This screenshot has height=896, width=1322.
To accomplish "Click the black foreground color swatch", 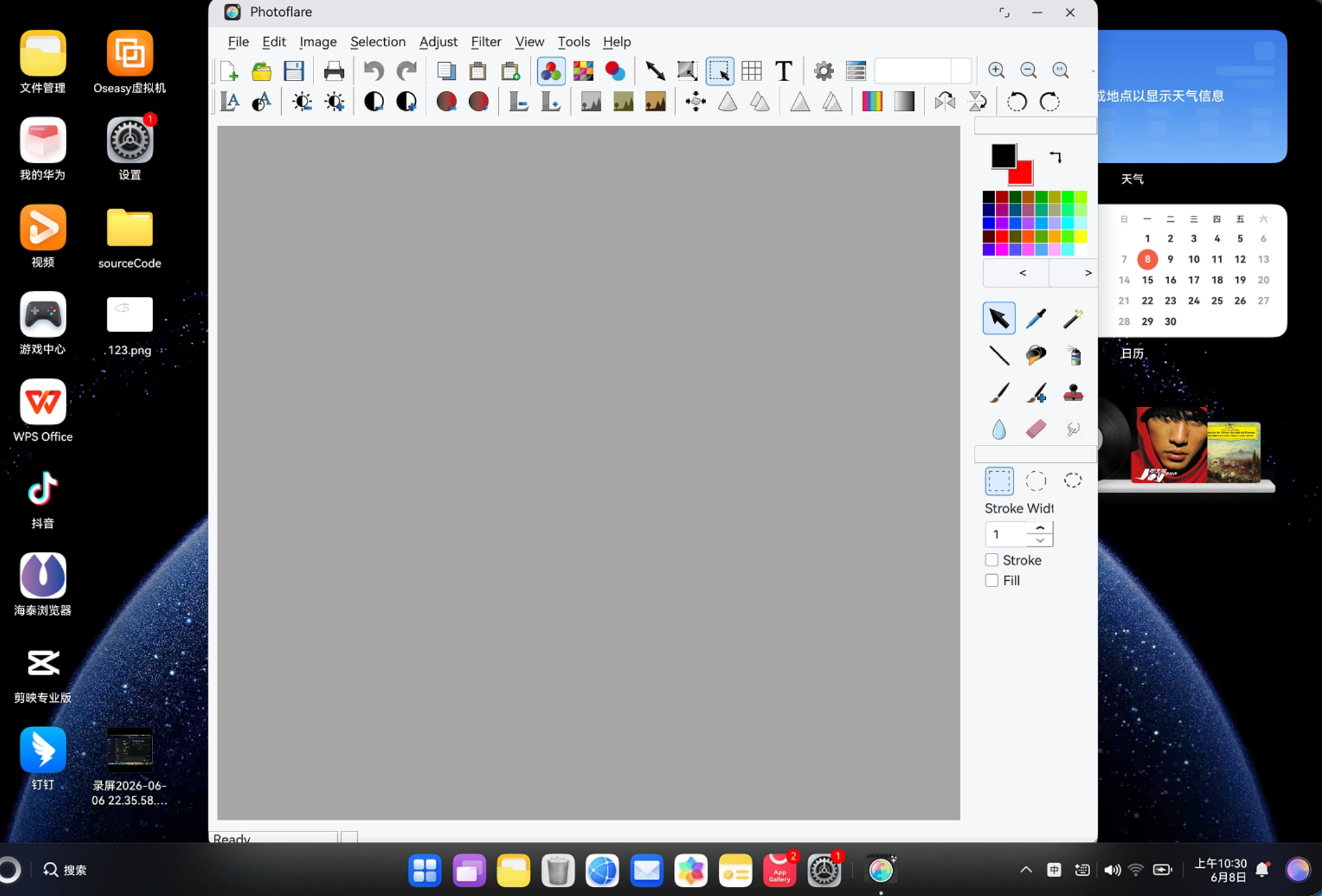I will pos(1003,156).
